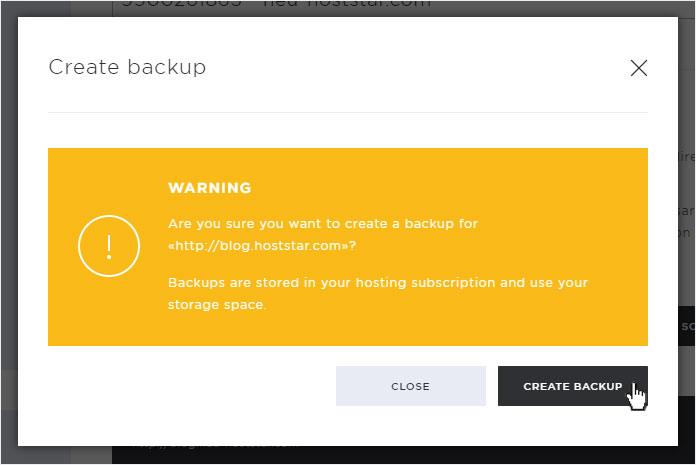Click the WARNING heading
The width and height of the screenshot is (696, 465).
(210, 188)
